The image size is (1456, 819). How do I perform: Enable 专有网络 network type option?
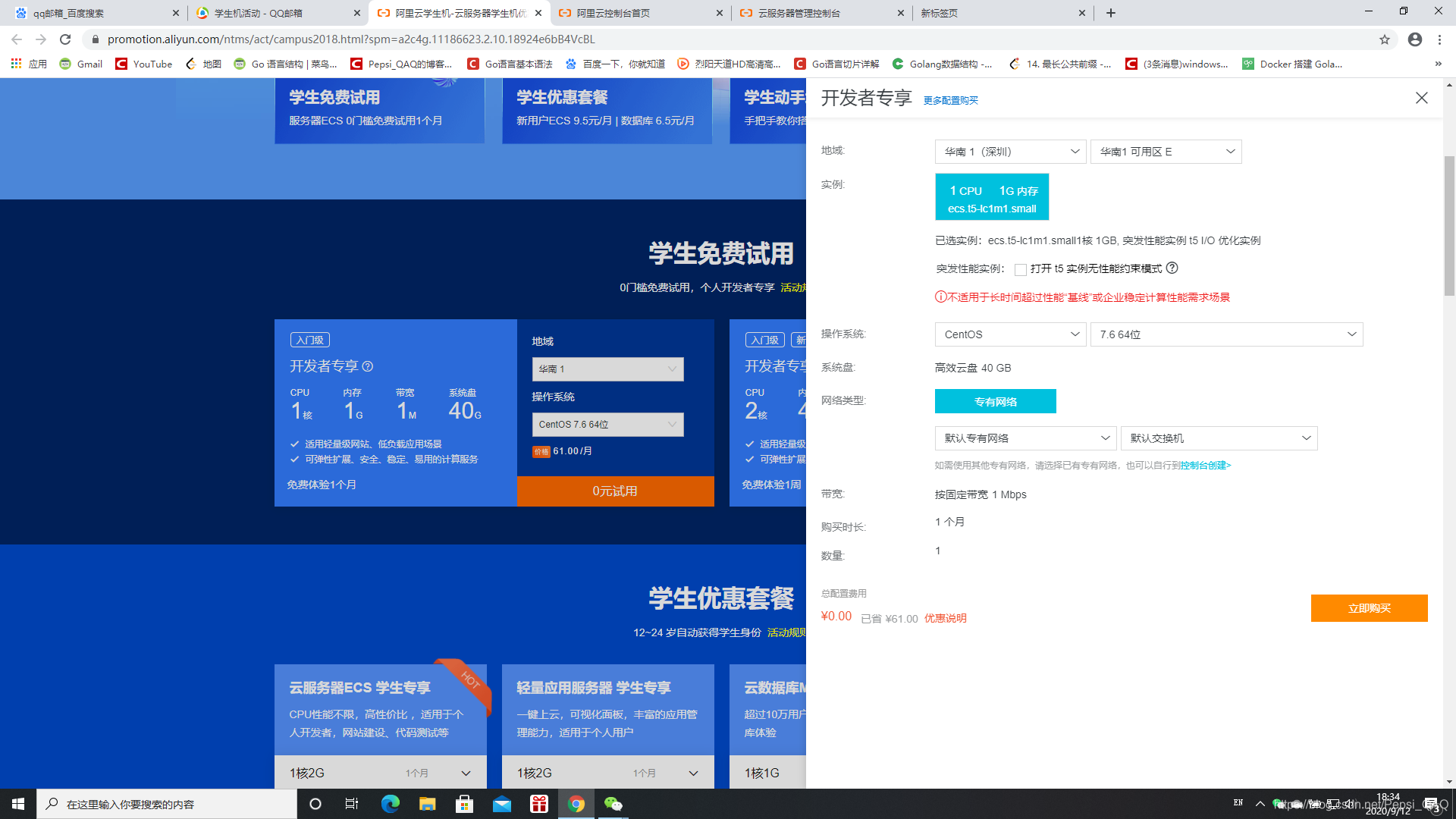(995, 401)
